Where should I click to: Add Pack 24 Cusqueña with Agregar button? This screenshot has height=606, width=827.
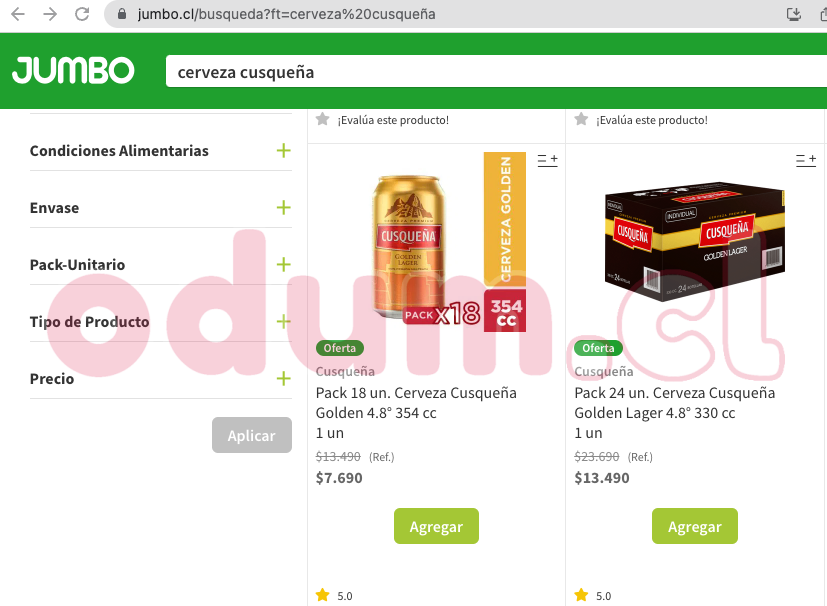(x=695, y=526)
